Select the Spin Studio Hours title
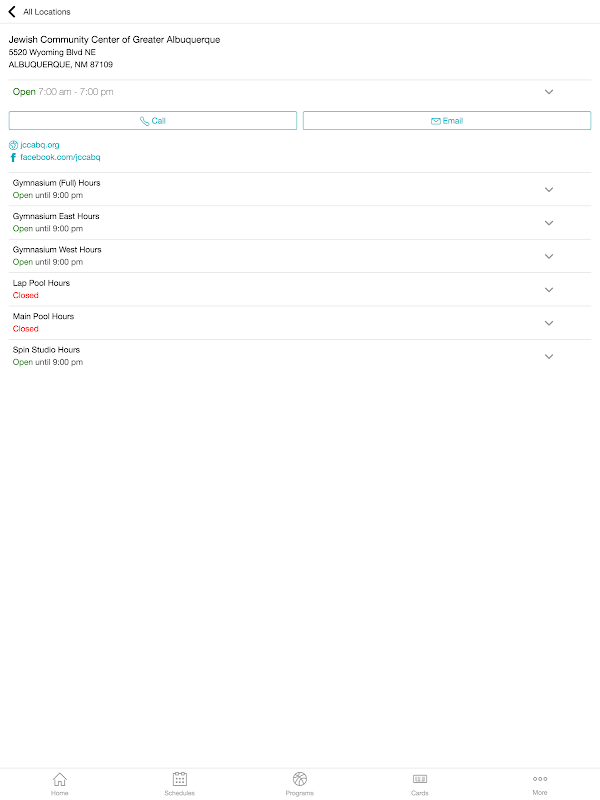Image resolution: width=600 pixels, height=800 pixels. [x=46, y=350]
